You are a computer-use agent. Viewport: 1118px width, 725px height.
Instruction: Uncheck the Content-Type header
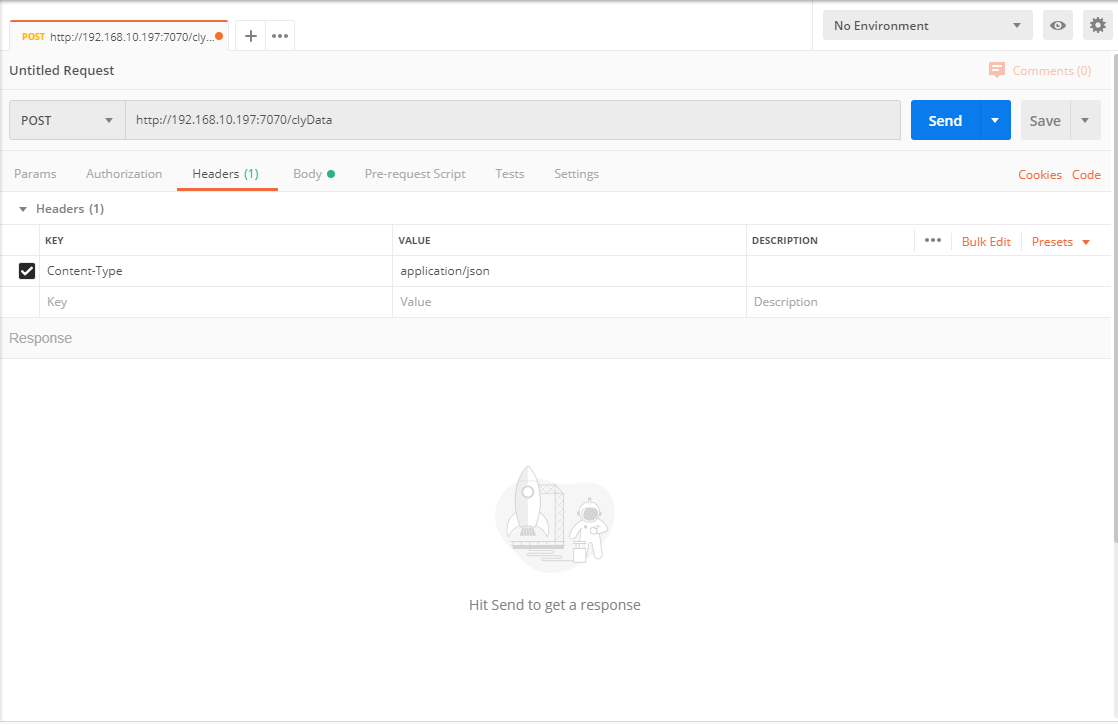click(26, 270)
